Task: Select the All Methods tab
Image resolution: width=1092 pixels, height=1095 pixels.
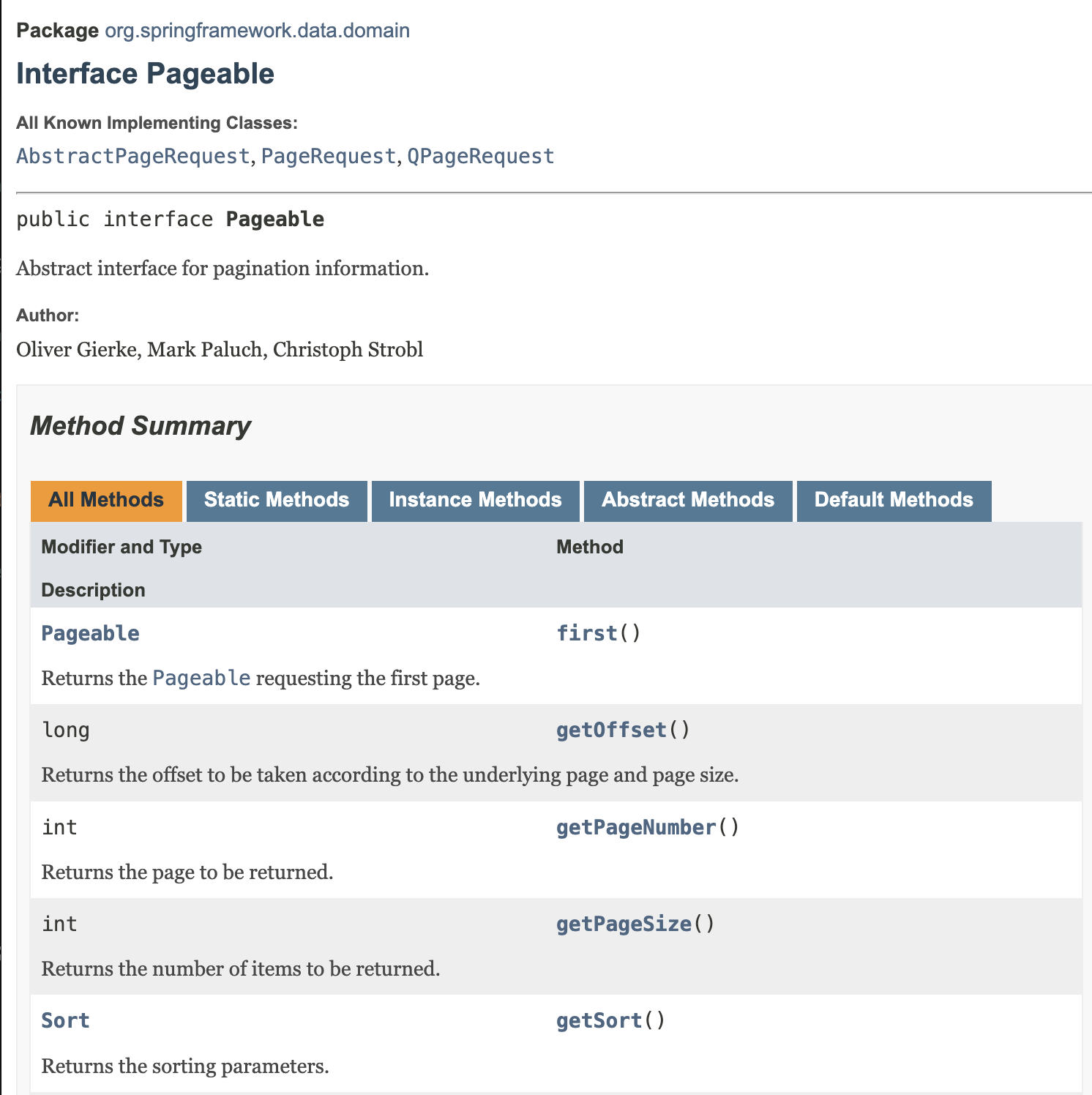Action: click(106, 501)
